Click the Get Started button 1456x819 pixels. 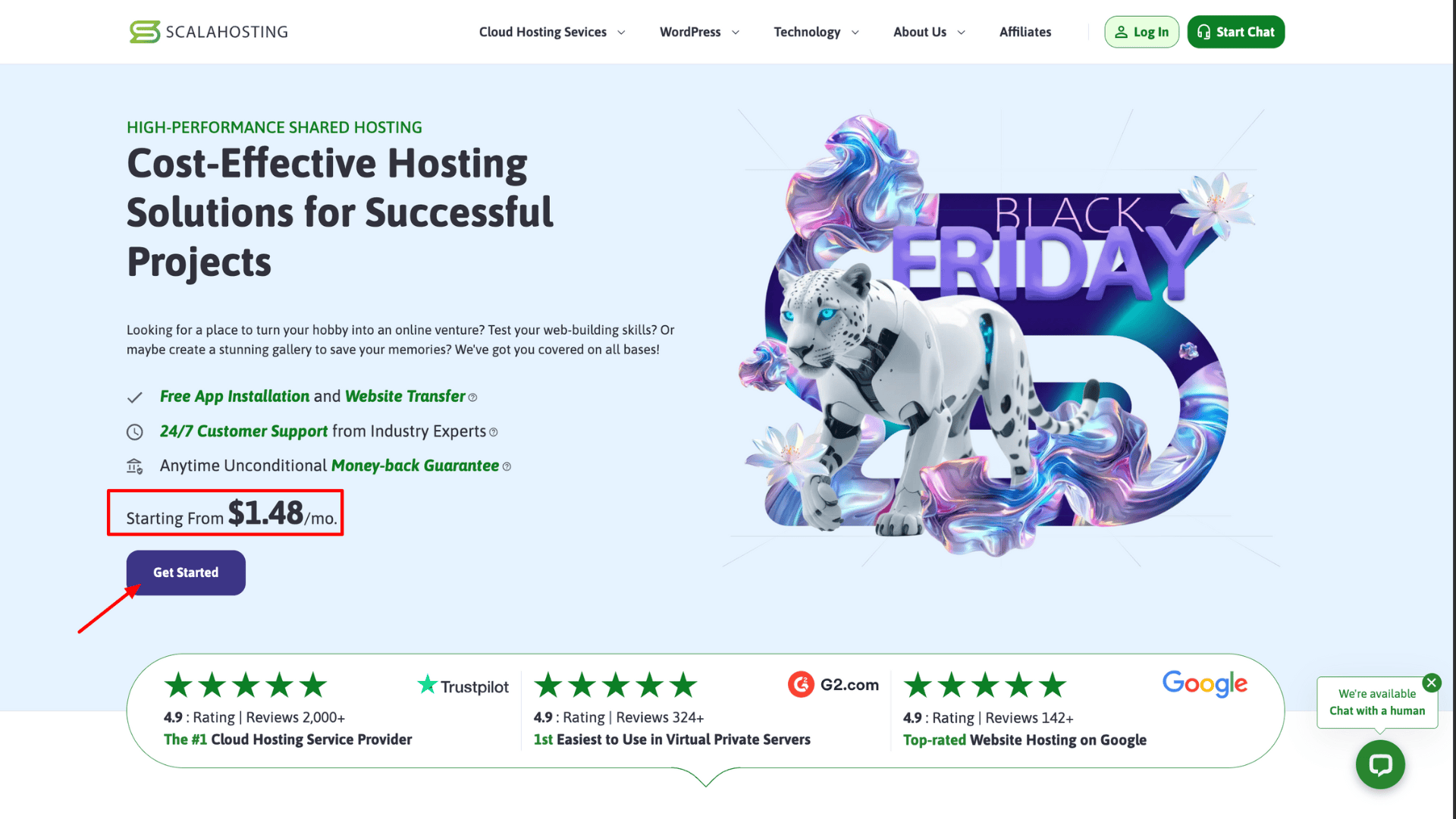point(186,573)
